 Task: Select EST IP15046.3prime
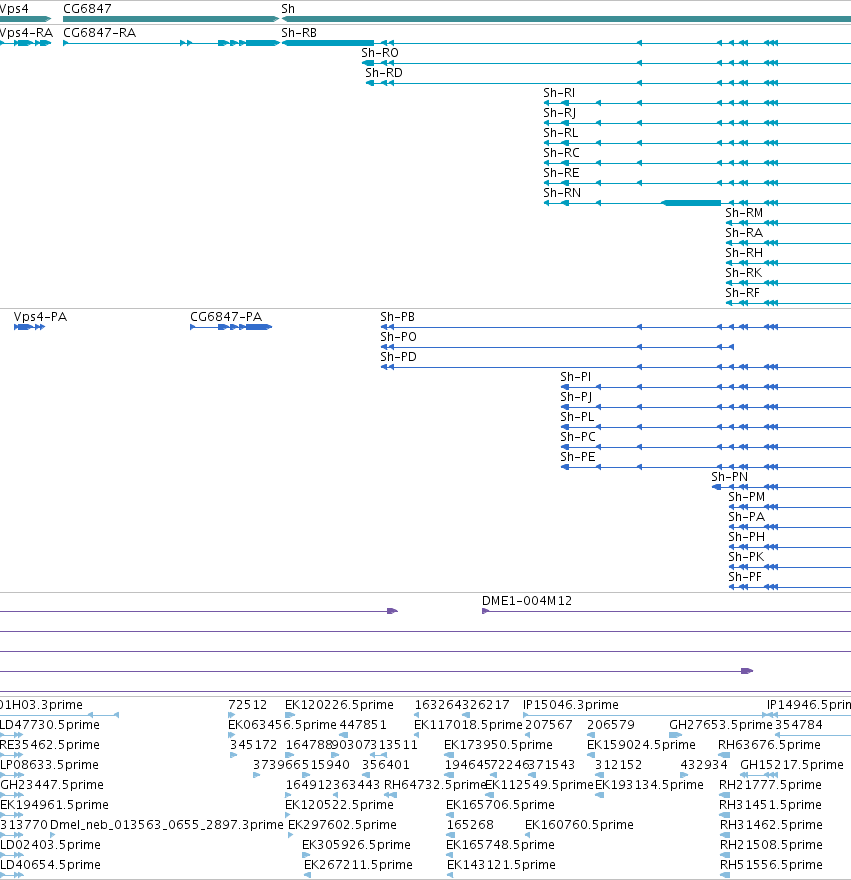pyautogui.click(x=571, y=705)
